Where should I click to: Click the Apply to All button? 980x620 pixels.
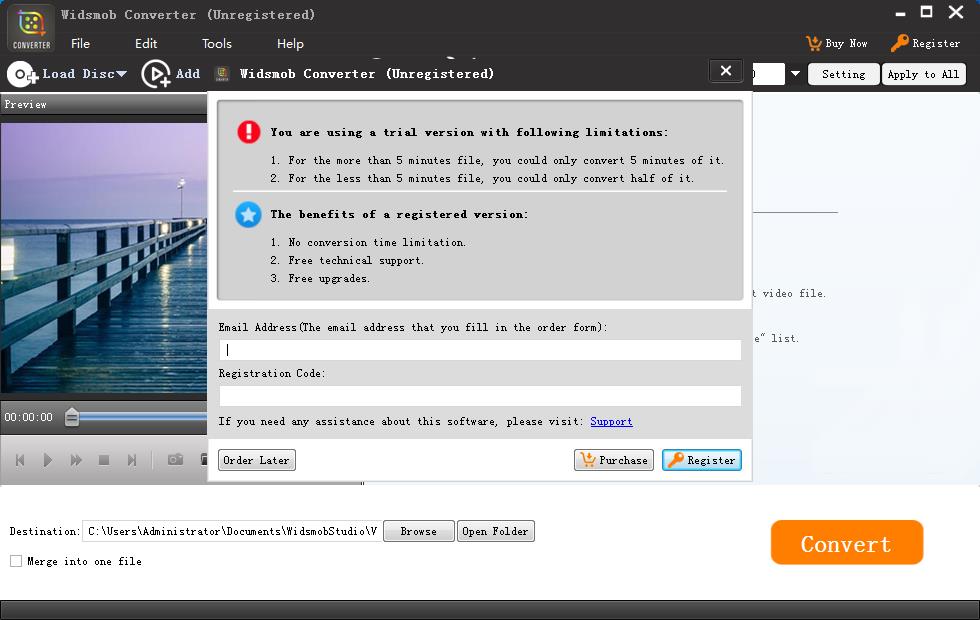click(x=923, y=74)
